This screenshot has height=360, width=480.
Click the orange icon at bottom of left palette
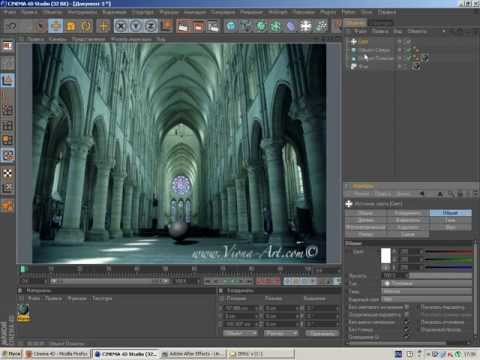coord(8,205)
